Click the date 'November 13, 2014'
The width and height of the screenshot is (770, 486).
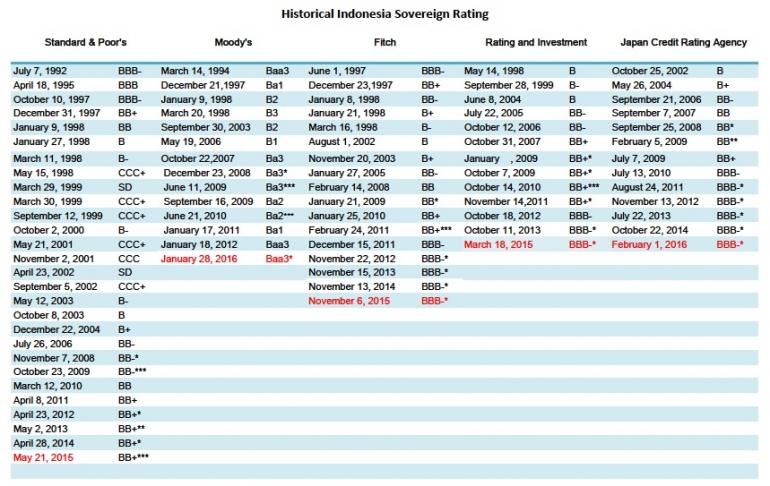(352, 286)
